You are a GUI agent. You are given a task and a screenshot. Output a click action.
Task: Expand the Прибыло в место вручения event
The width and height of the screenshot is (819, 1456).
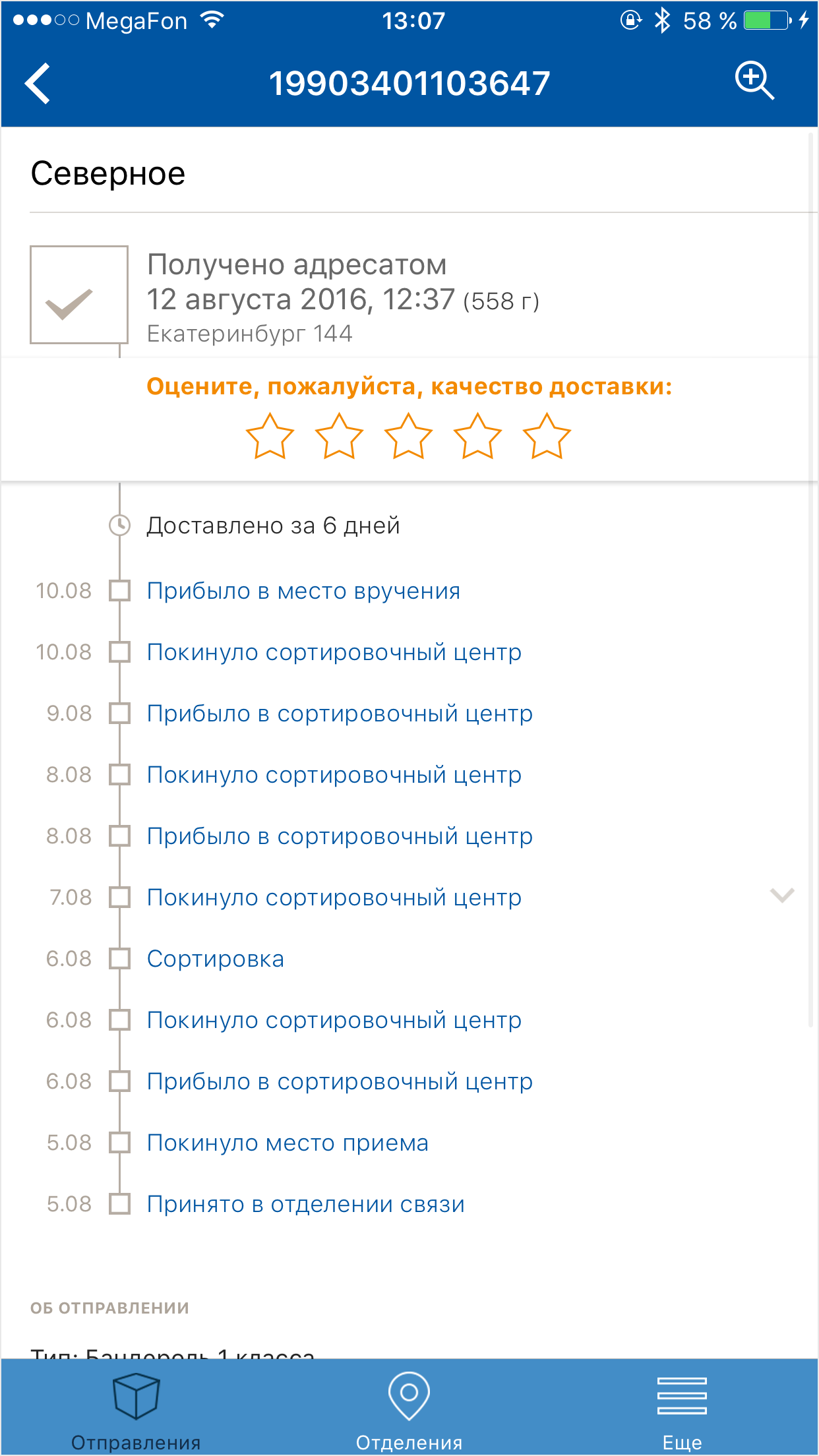(303, 591)
